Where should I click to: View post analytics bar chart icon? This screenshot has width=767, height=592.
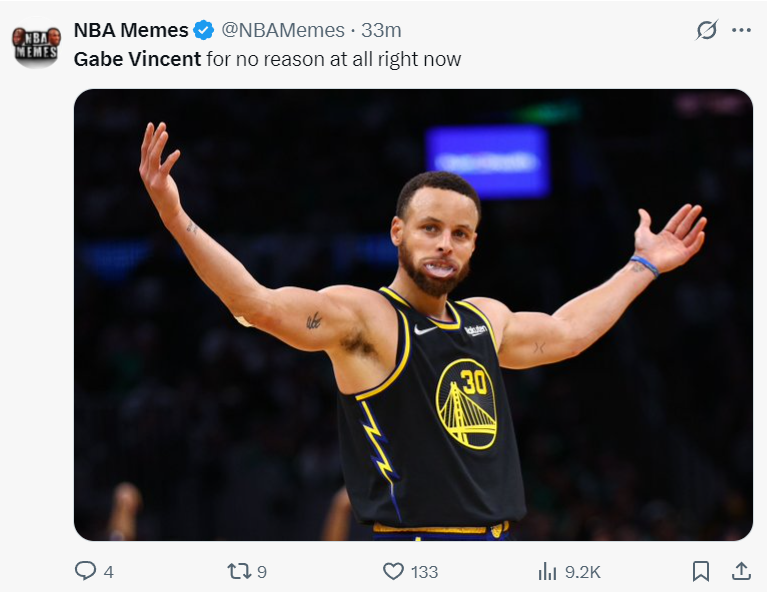click(547, 571)
